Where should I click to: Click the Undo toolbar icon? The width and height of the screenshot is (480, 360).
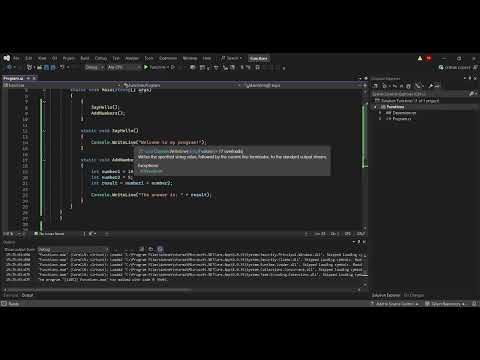point(62,67)
